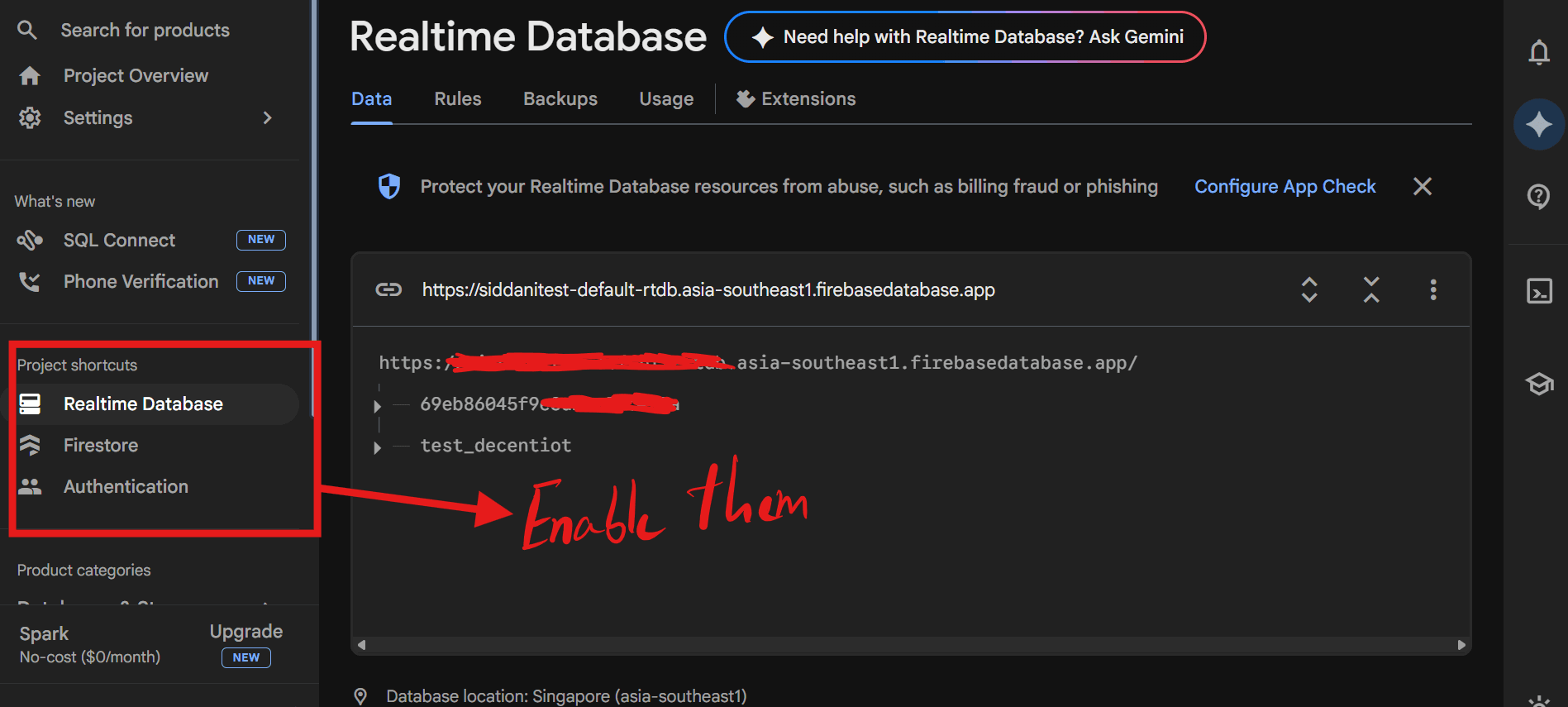Image resolution: width=1568 pixels, height=707 pixels.
Task: Click Phone Verification phone icon
Action: pyautogui.click(x=30, y=282)
